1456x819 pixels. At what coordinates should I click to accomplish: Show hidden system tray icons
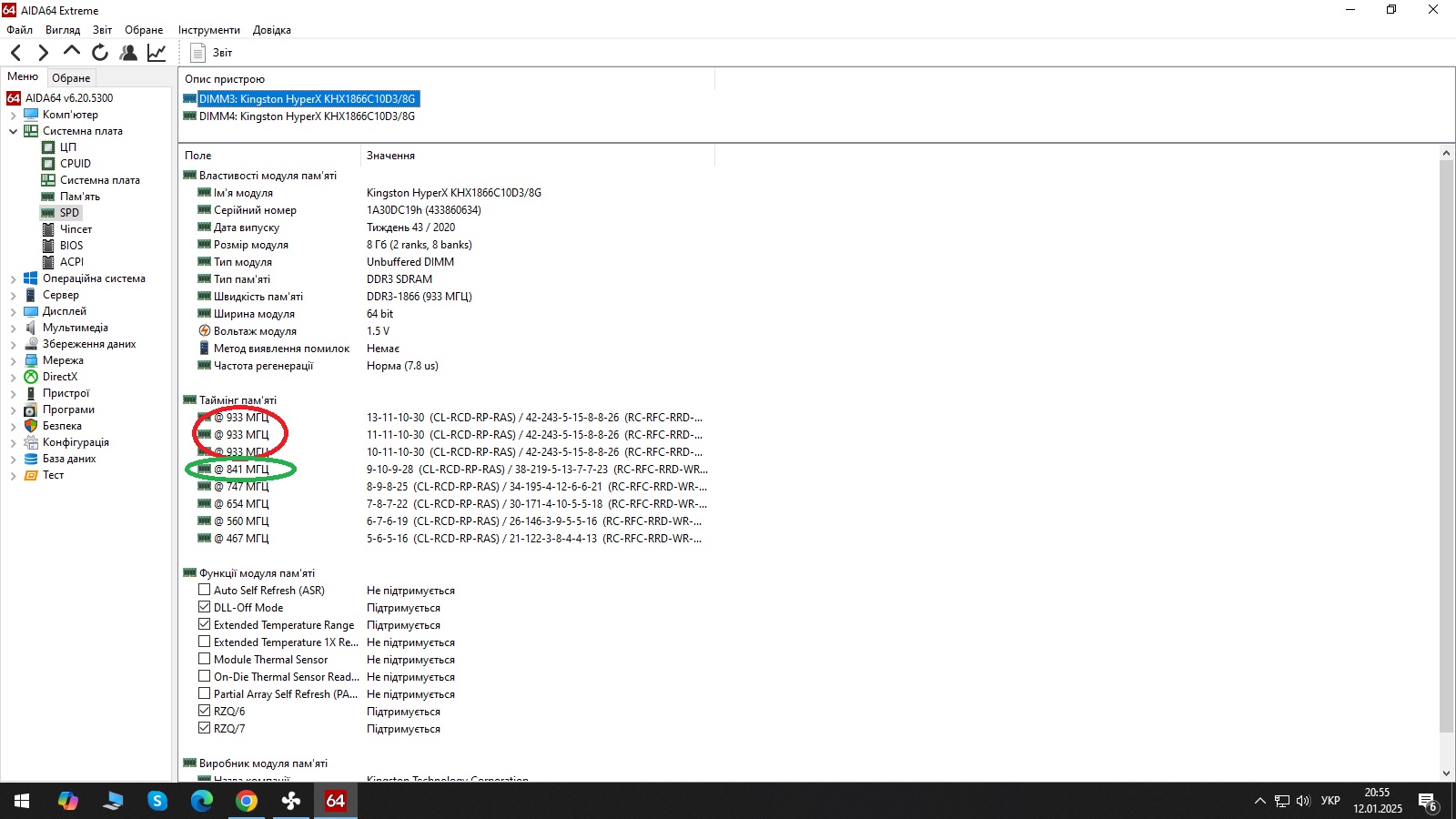tap(1260, 801)
